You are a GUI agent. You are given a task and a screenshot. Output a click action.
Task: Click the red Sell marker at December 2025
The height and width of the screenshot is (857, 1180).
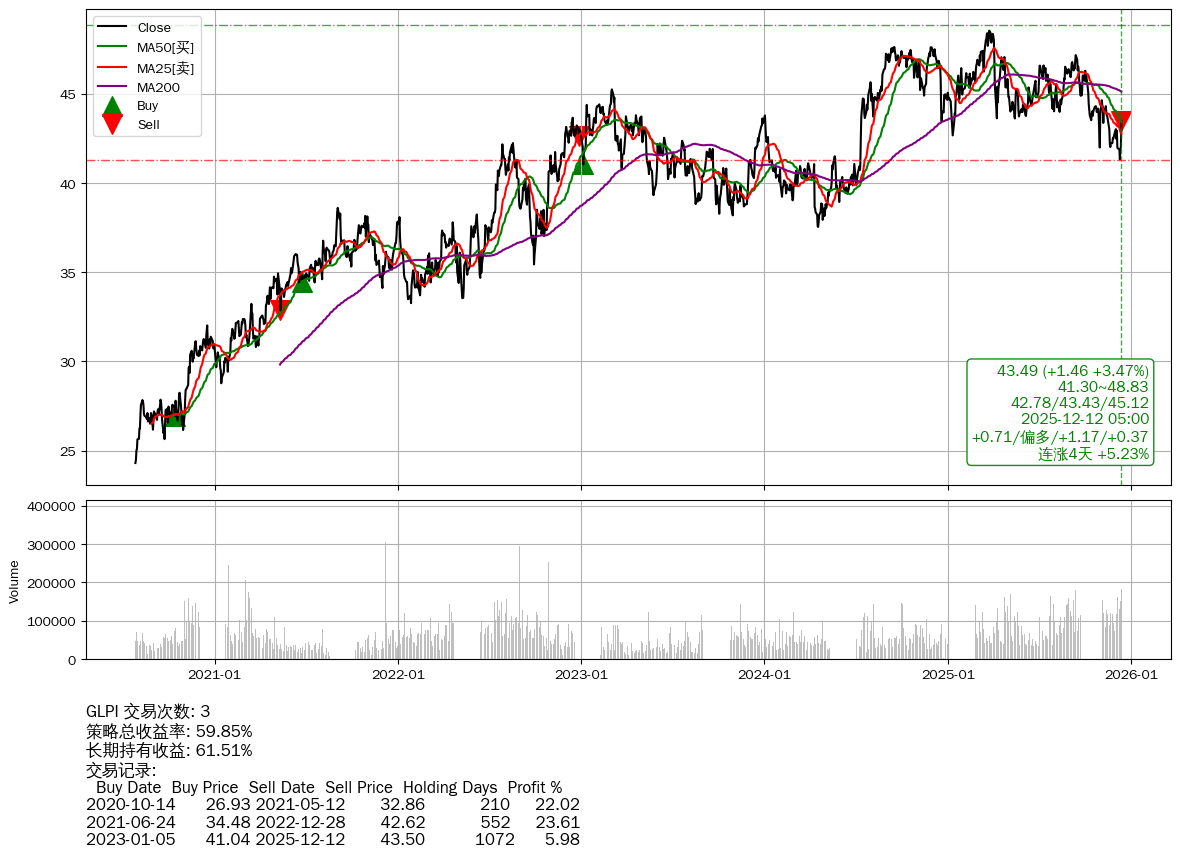point(1121,122)
